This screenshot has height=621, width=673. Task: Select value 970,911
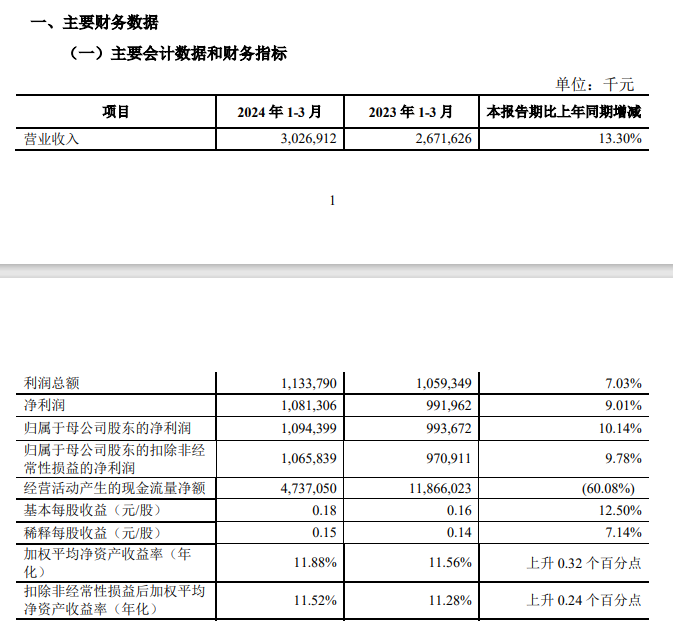(449, 458)
